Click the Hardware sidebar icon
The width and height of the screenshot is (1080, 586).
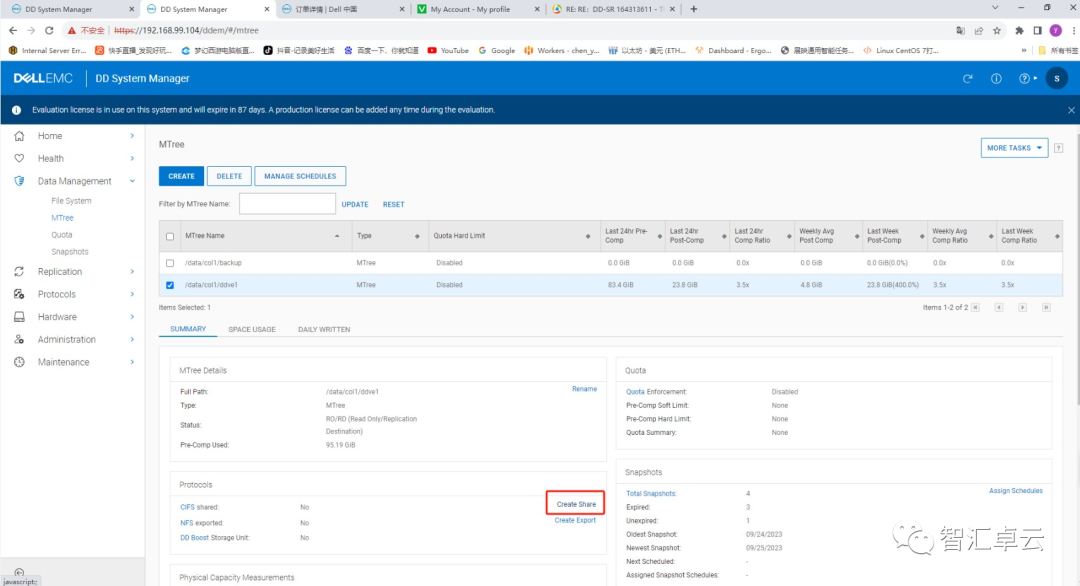click(19, 317)
